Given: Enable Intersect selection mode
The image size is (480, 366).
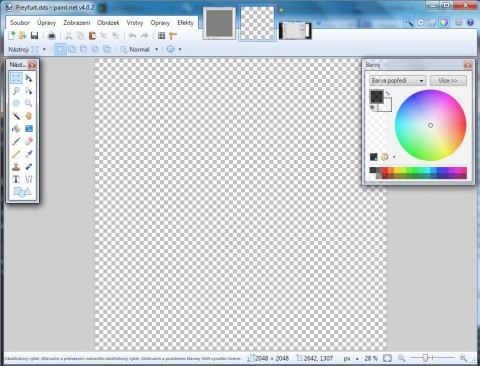Looking at the screenshot, I should (x=95, y=49).
